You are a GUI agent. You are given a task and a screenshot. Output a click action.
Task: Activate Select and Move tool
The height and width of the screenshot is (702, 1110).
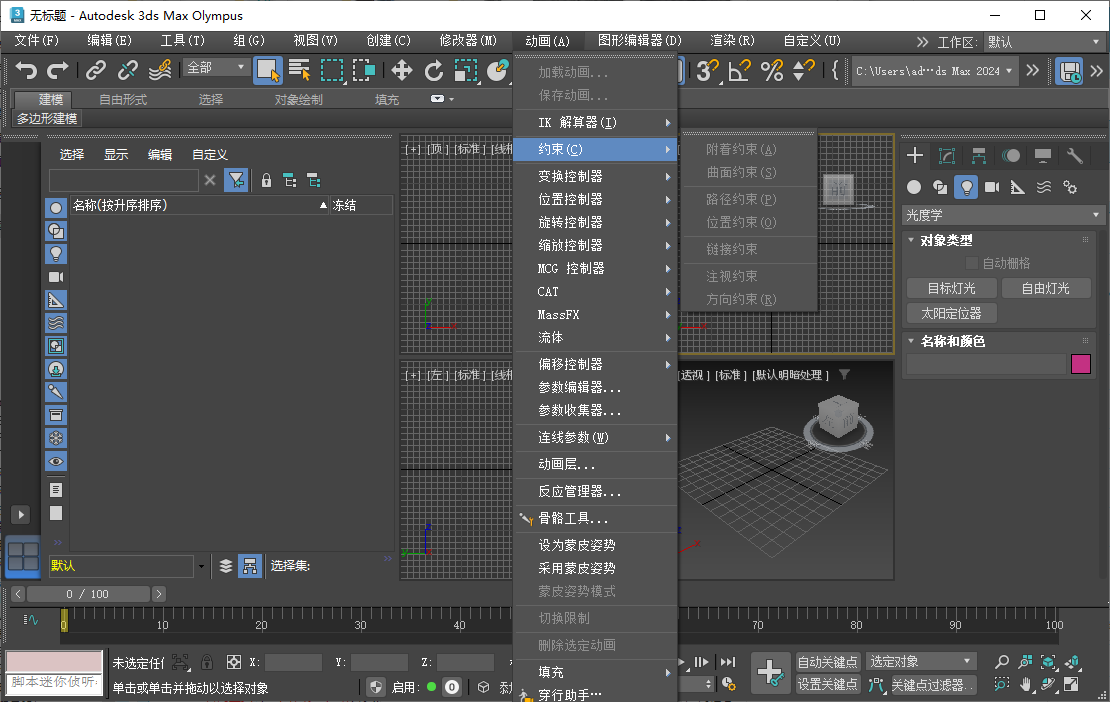(x=401, y=70)
